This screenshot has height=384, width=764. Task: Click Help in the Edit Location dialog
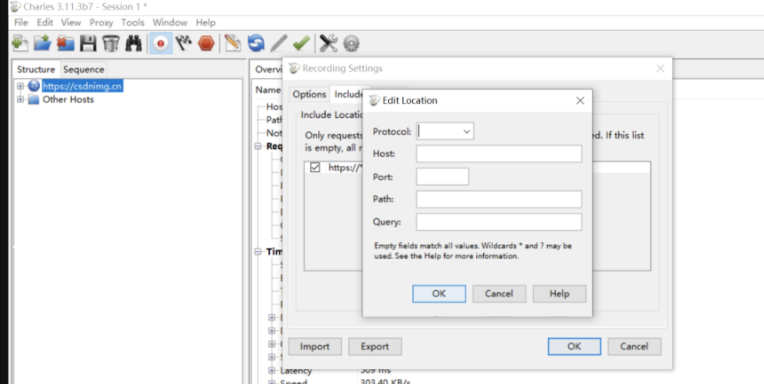coord(559,294)
